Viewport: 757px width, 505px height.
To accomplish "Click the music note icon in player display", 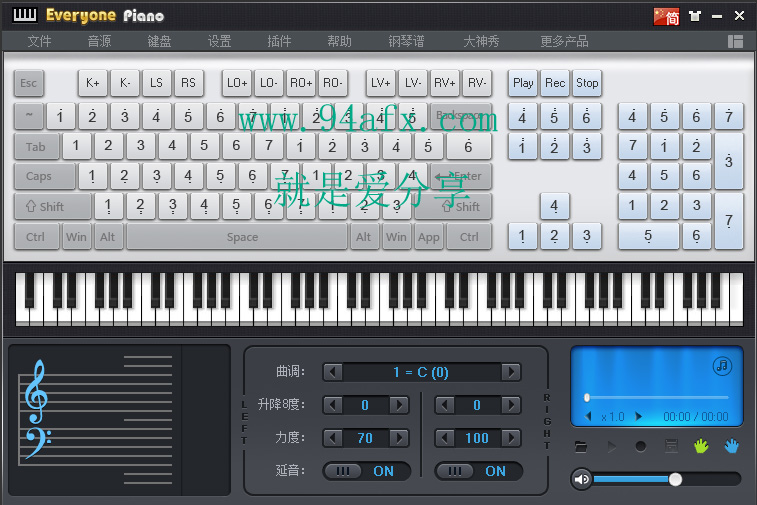I will 722,366.
